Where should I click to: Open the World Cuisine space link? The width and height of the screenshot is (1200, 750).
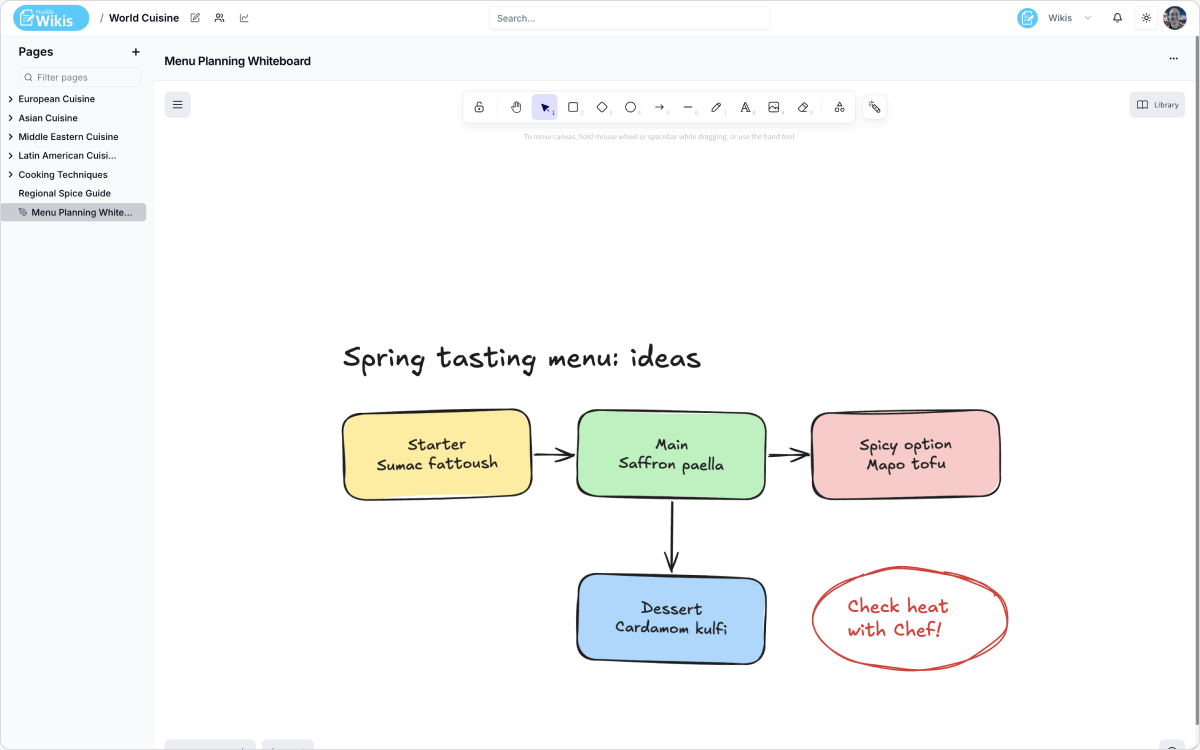(x=144, y=18)
